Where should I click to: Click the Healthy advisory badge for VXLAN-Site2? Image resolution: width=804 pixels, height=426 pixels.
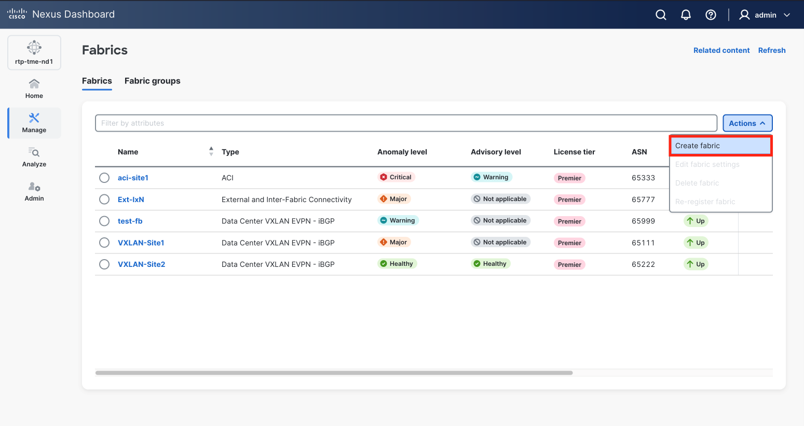click(x=490, y=263)
